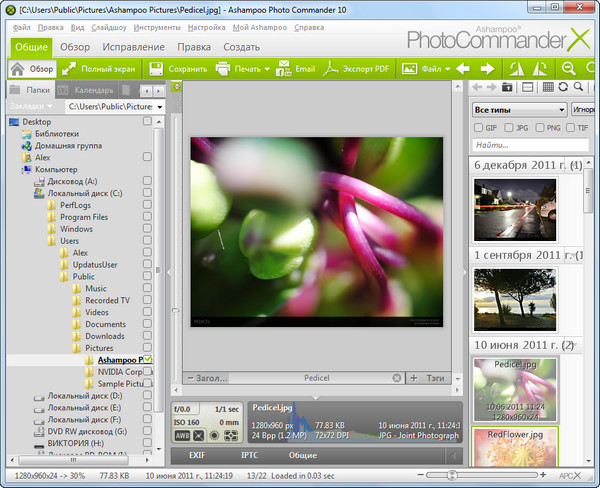Enable the GIF file type filter checkbox
The image size is (600, 488).
[x=478, y=128]
